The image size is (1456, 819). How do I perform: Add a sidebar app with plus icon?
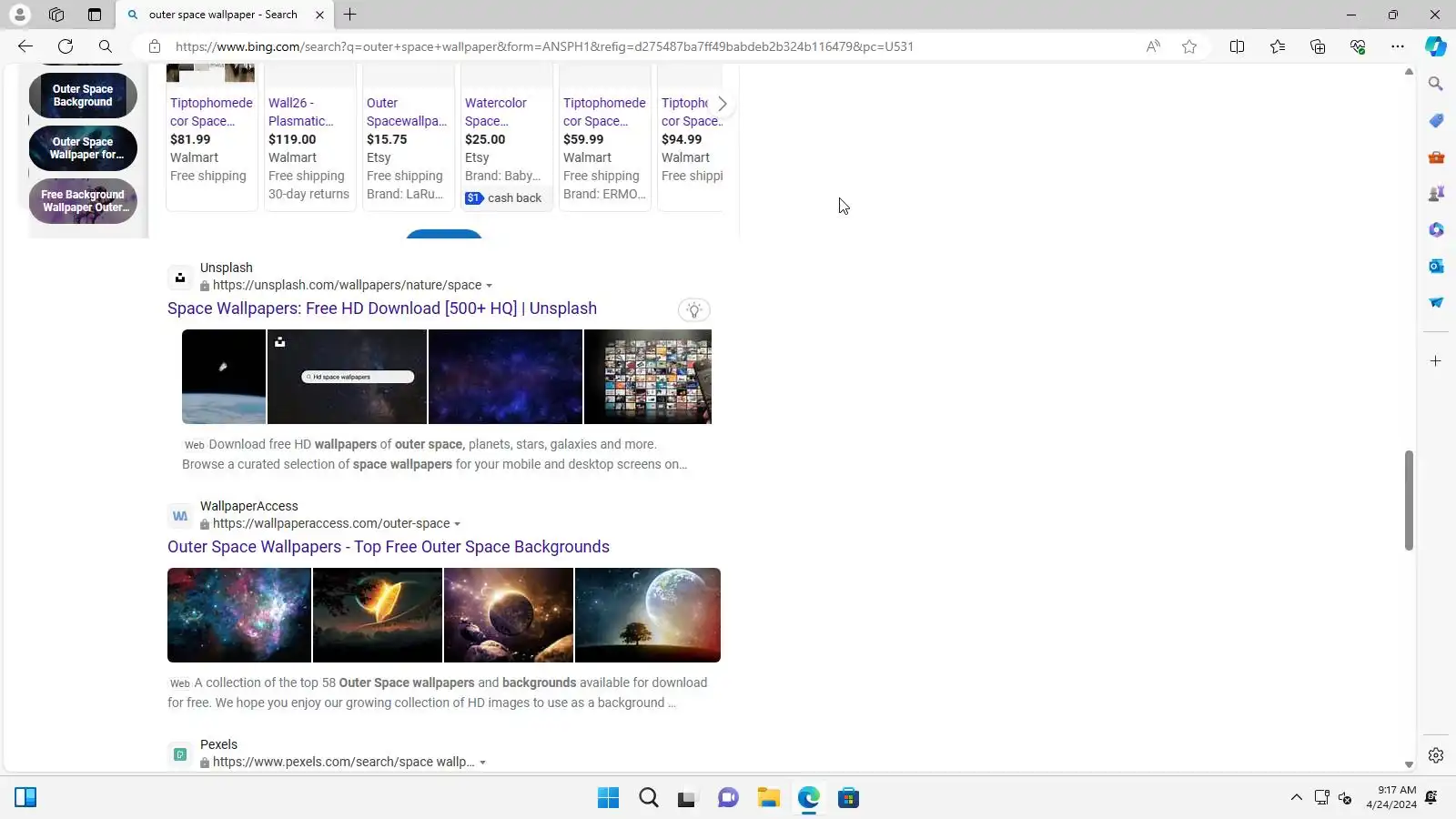1436,361
